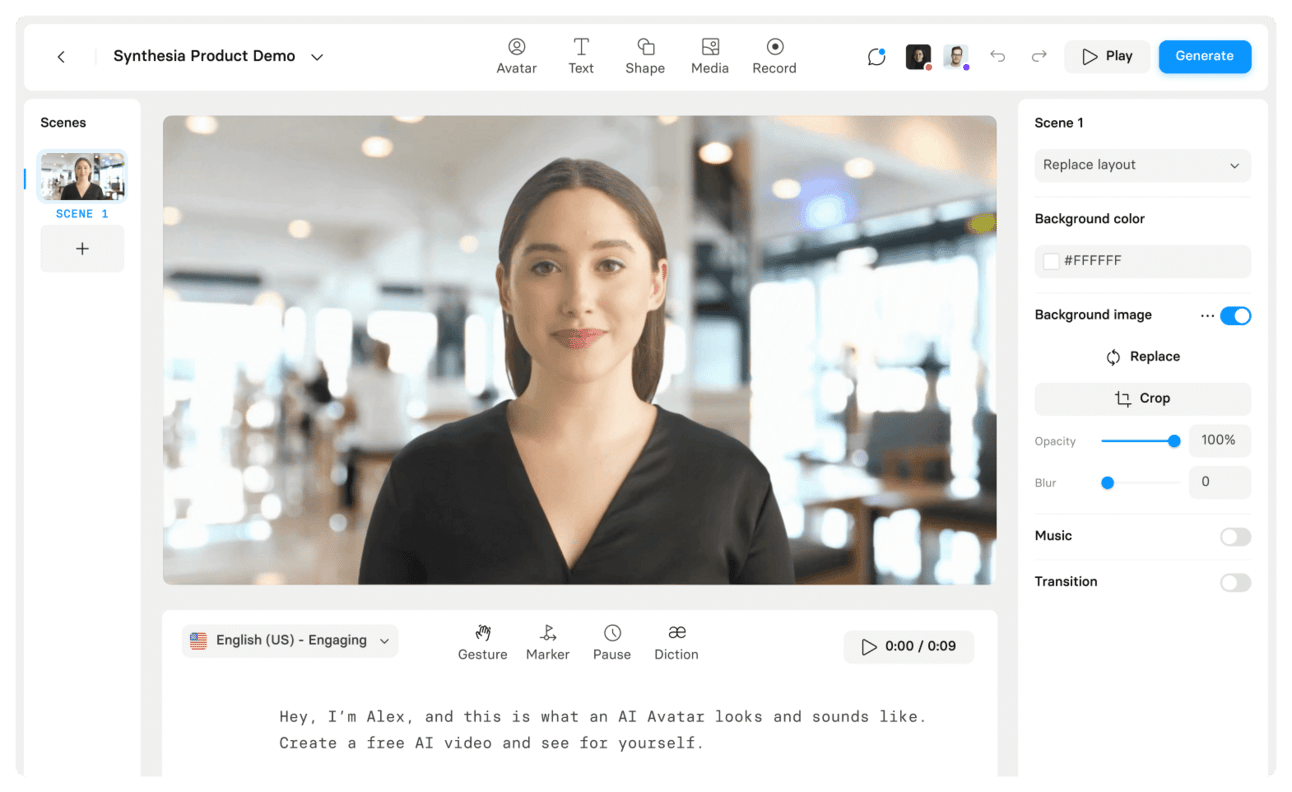This screenshot has width=1292, height=792.
Task: Click the script line 'Create a free AI video'
Action: click(x=492, y=744)
